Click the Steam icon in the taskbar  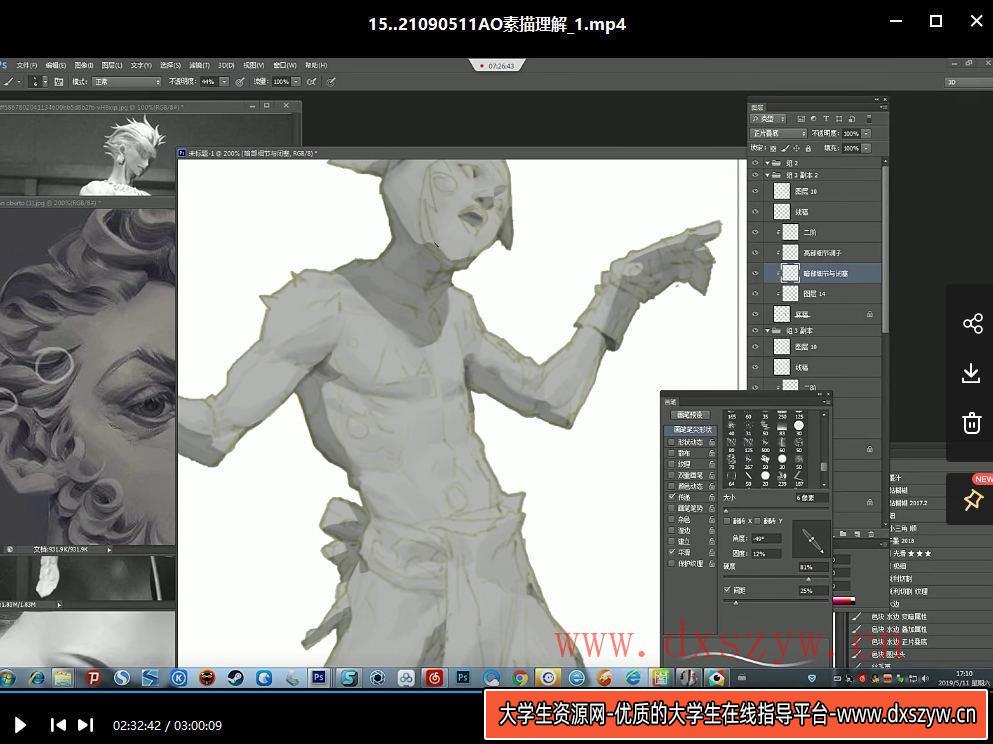pos(235,678)
